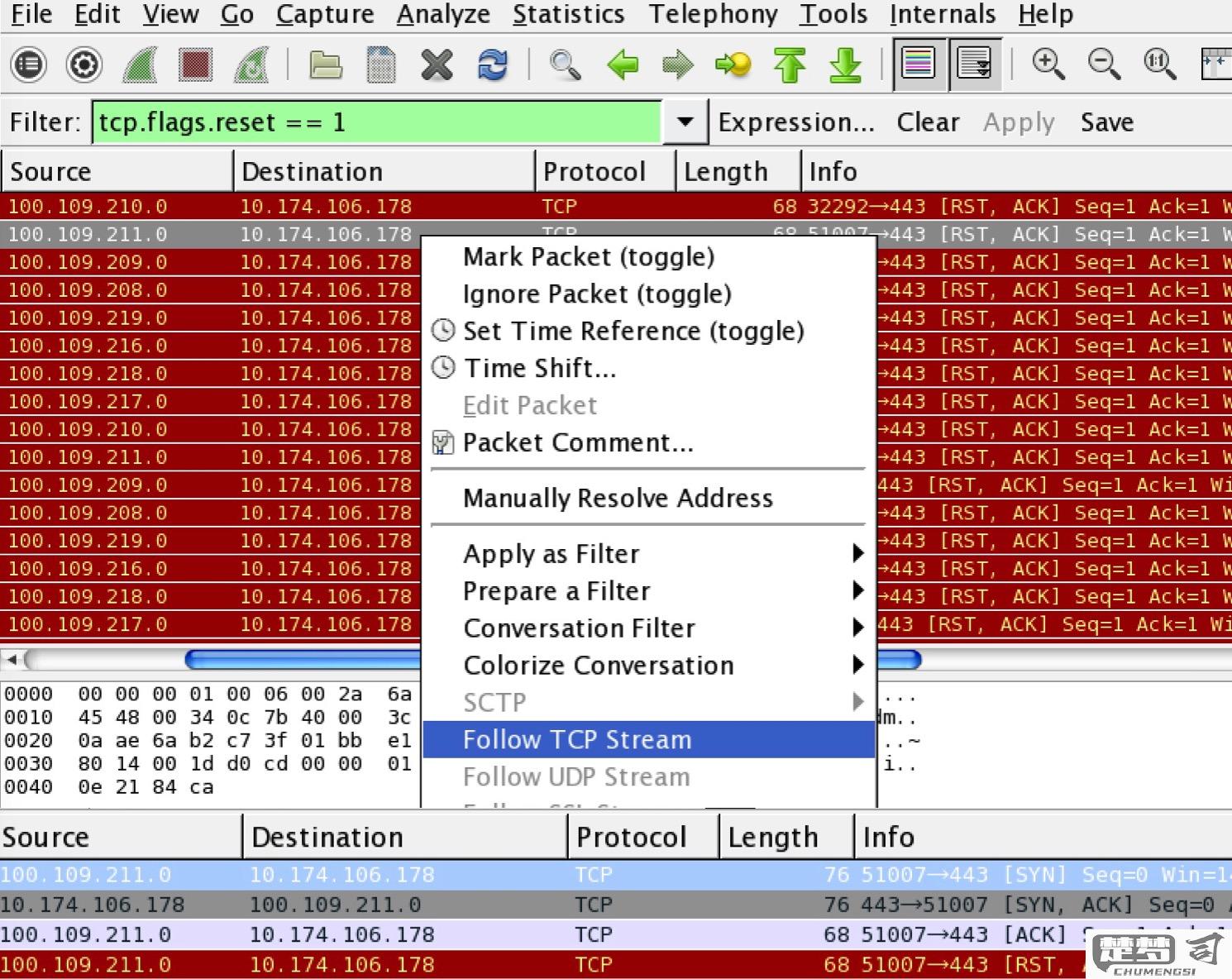Jump to the first packet with the up arrow icon

tap(790, 64)
